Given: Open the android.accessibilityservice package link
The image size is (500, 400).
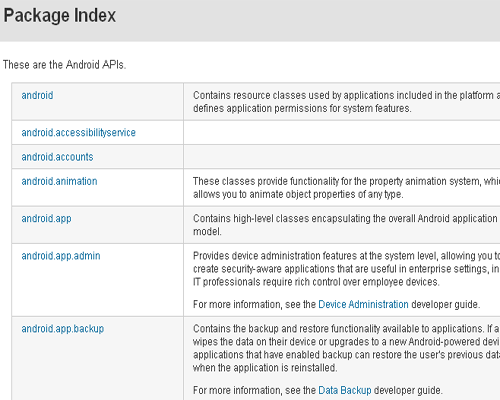Looking at the screenshot, I should pos(78,133).
